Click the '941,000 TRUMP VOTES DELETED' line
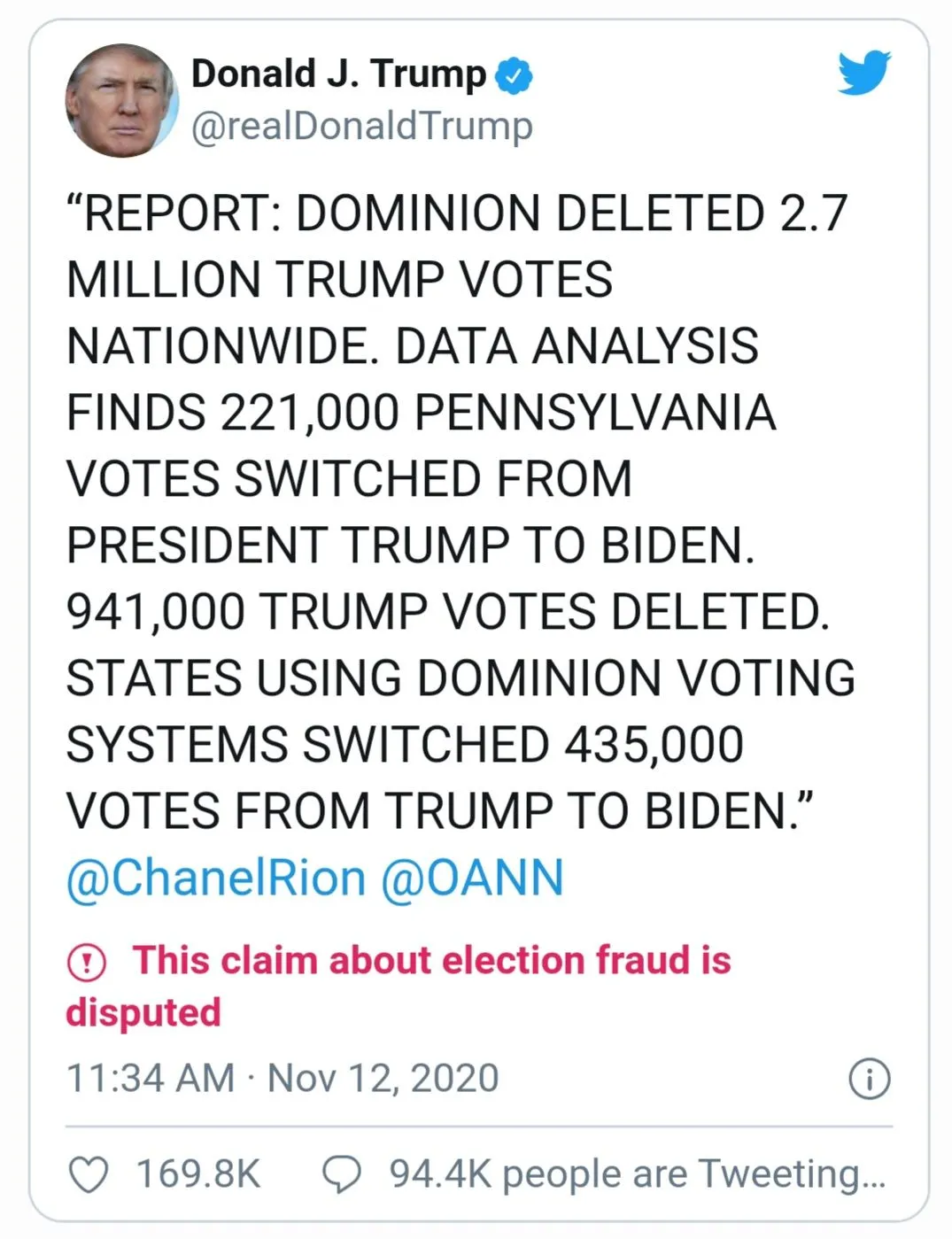Screen dimensions: 952x1239 pyautogui.click(x=447, y=613)
